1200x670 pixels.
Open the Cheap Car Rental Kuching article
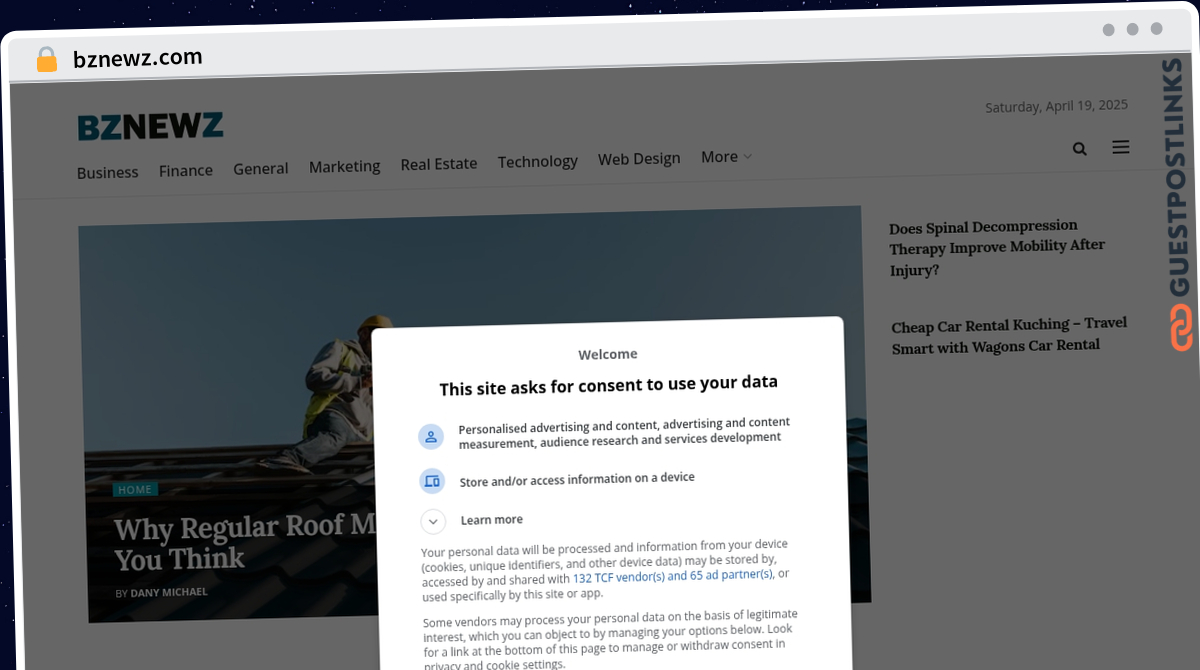pos(1009,335)
